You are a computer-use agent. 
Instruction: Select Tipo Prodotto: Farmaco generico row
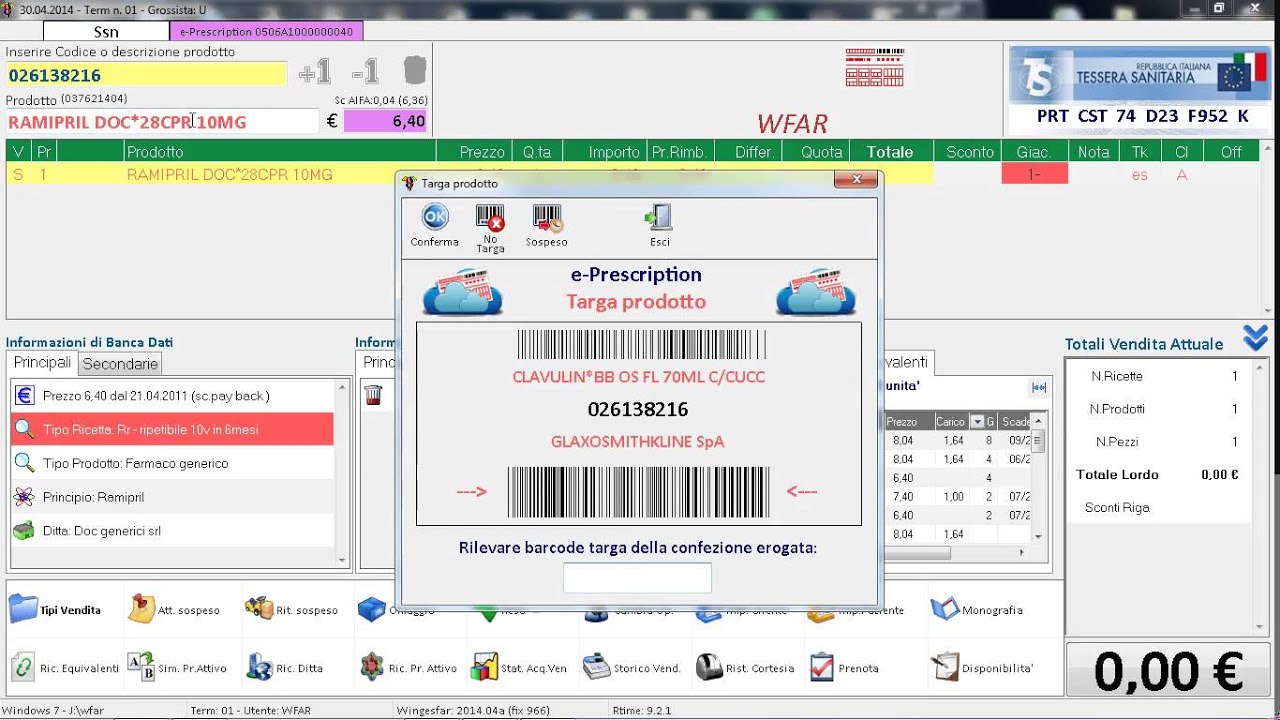coord(172,463)
